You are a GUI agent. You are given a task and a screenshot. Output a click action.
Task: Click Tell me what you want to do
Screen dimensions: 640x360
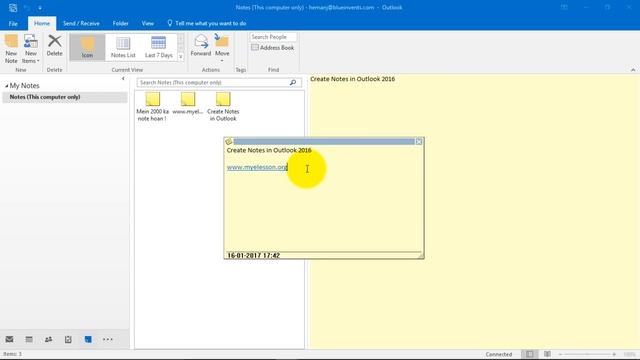pos(207,24)
